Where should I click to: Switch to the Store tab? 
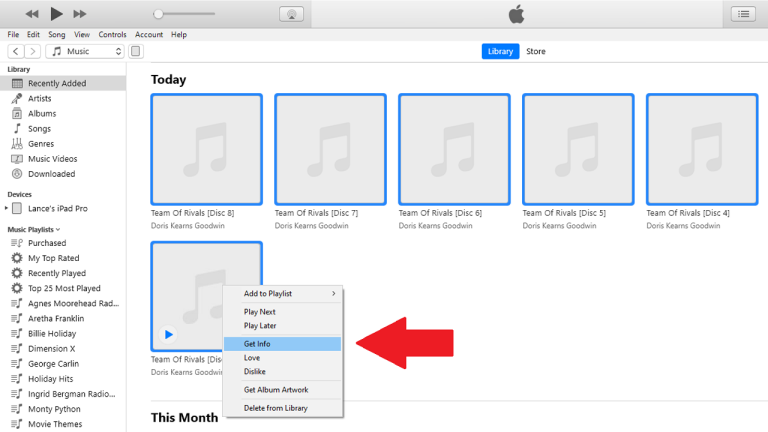tap(536, 51)
